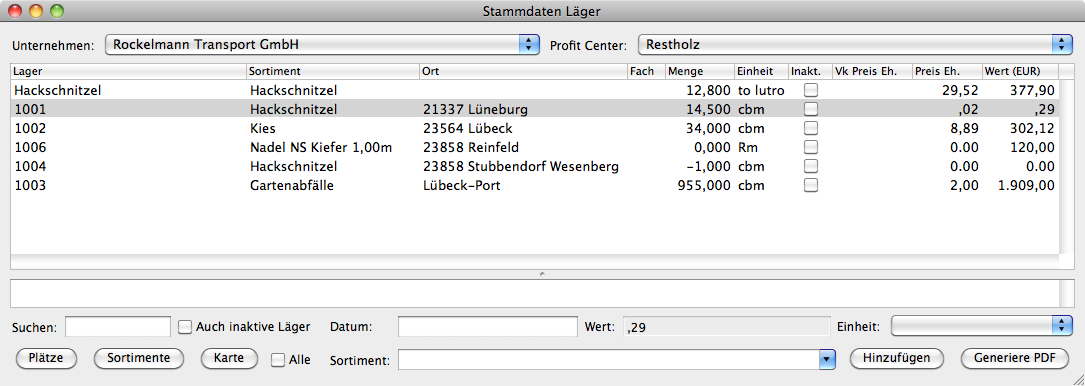Image resolution: width=1085 pixels, height=386 pixels.
Task: Open the Unternehmen dropdown
Action: coord(322,45)
